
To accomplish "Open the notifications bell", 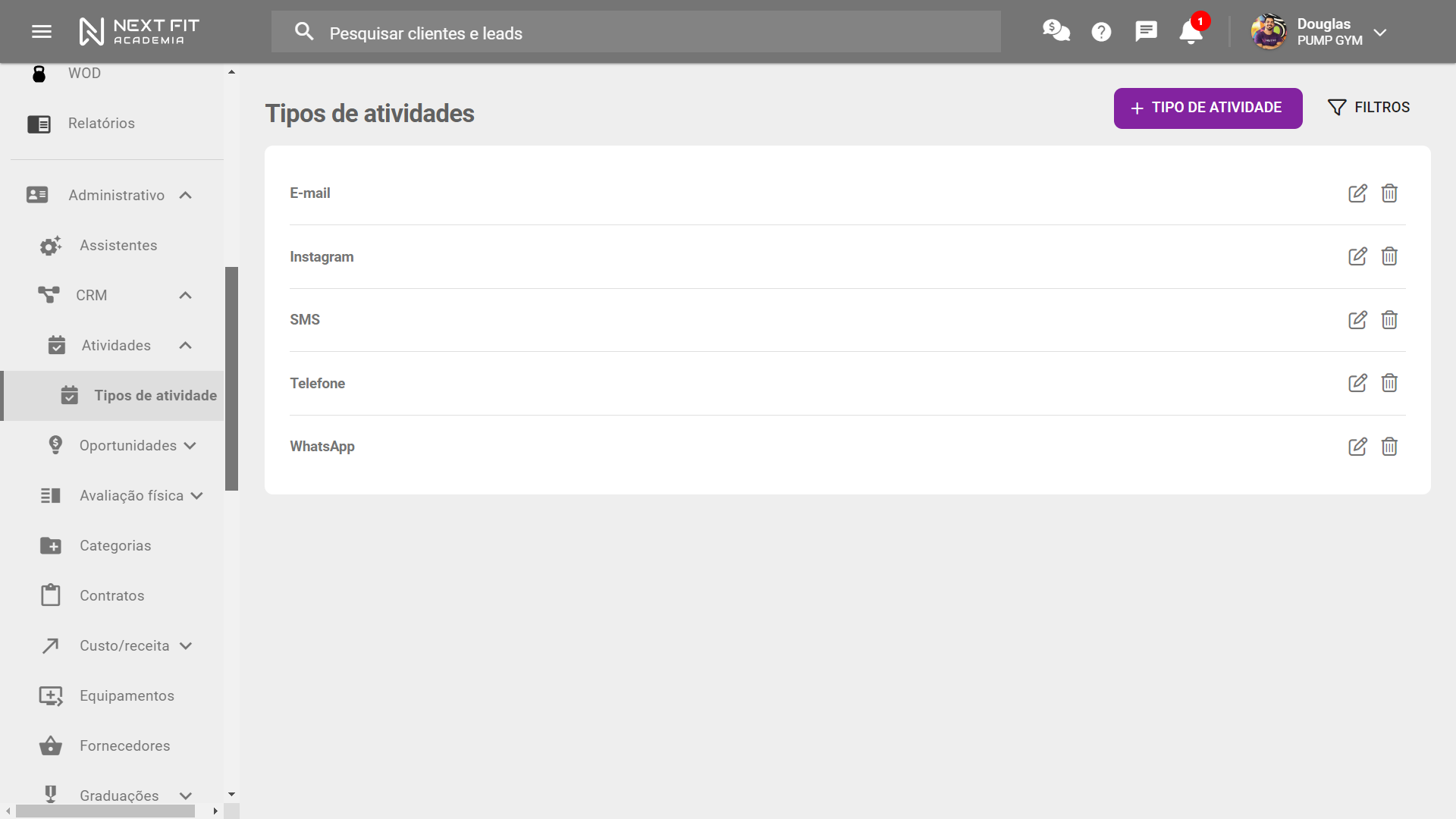I will pos(1191,32).
